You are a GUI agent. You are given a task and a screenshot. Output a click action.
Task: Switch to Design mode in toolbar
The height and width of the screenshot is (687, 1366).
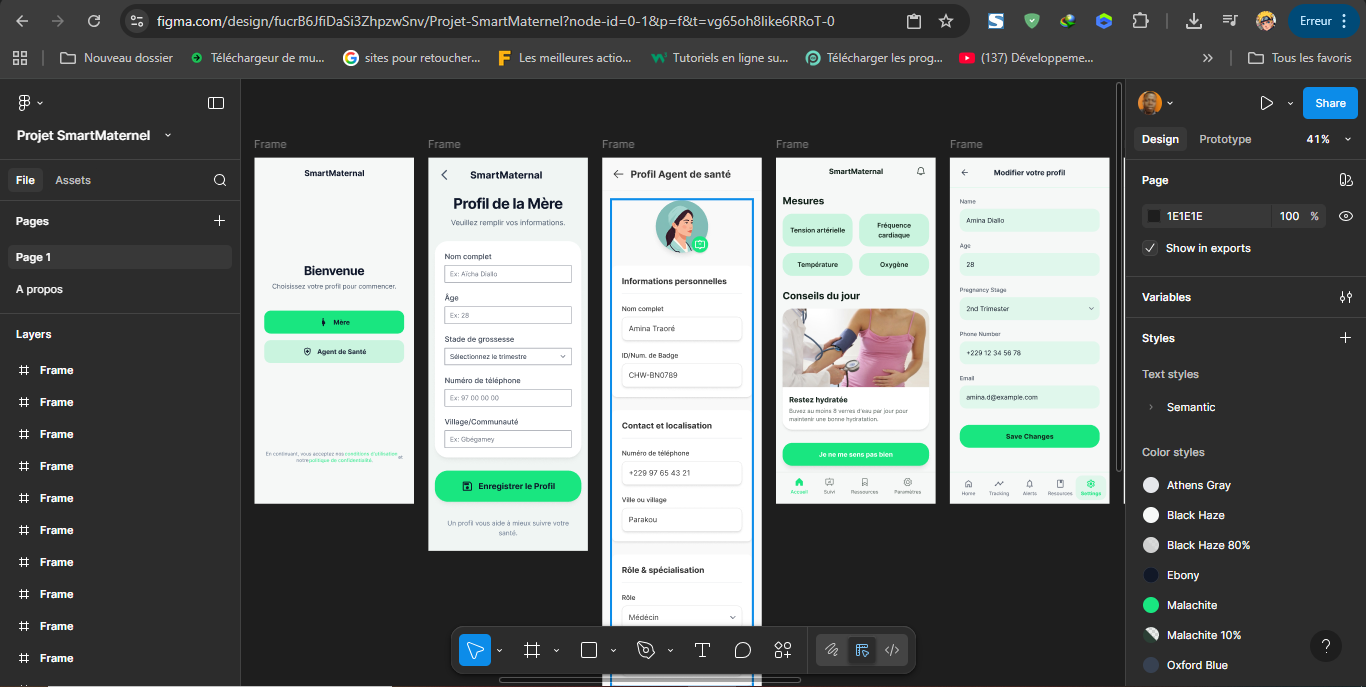pos(861,650)
